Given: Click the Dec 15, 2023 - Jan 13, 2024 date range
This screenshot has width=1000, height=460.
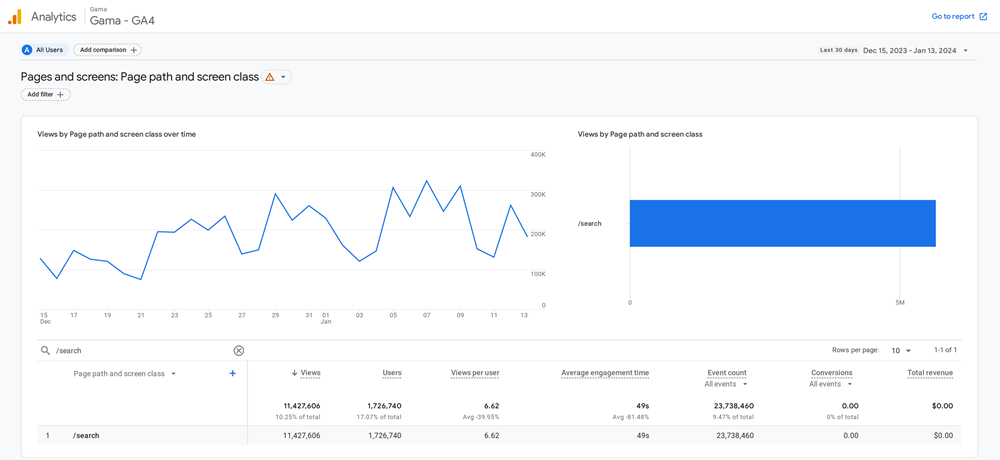Looking at the screenshot, I should click(x=909, y=50).
